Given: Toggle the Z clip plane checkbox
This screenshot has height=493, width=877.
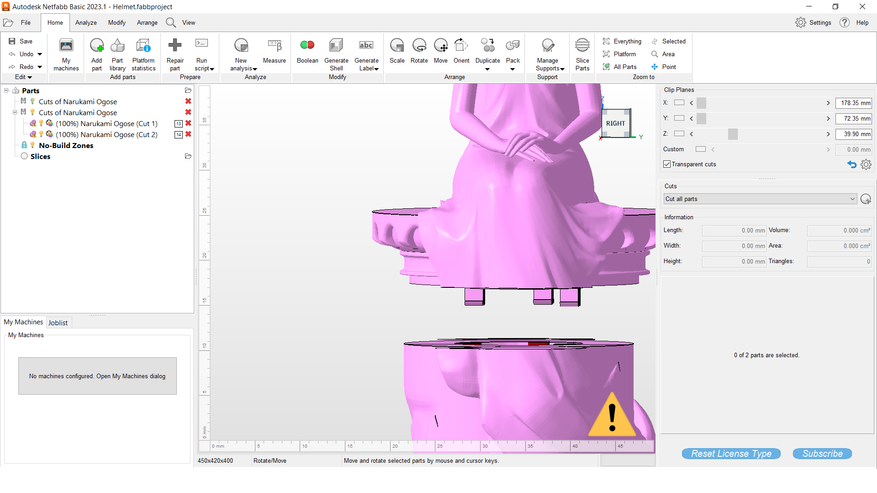Looking at the screenshot, I should pos(680,134).
